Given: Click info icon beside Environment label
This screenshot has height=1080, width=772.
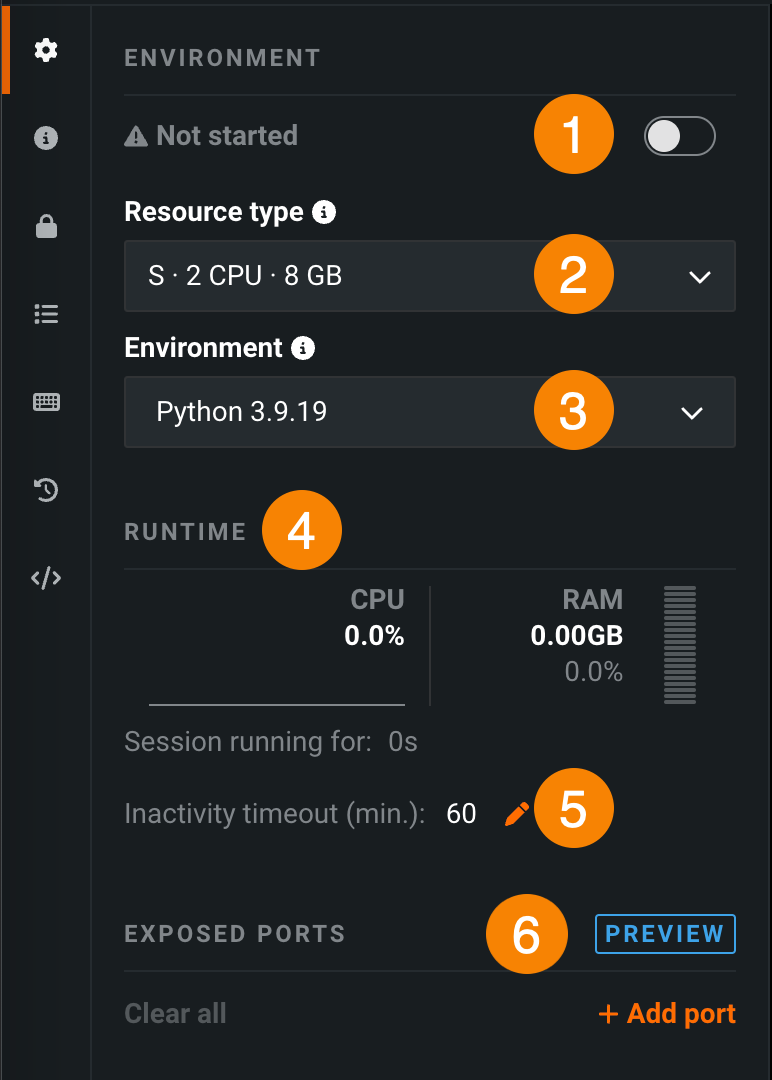Looking at the screenshot, I should (x=303, y=348).
